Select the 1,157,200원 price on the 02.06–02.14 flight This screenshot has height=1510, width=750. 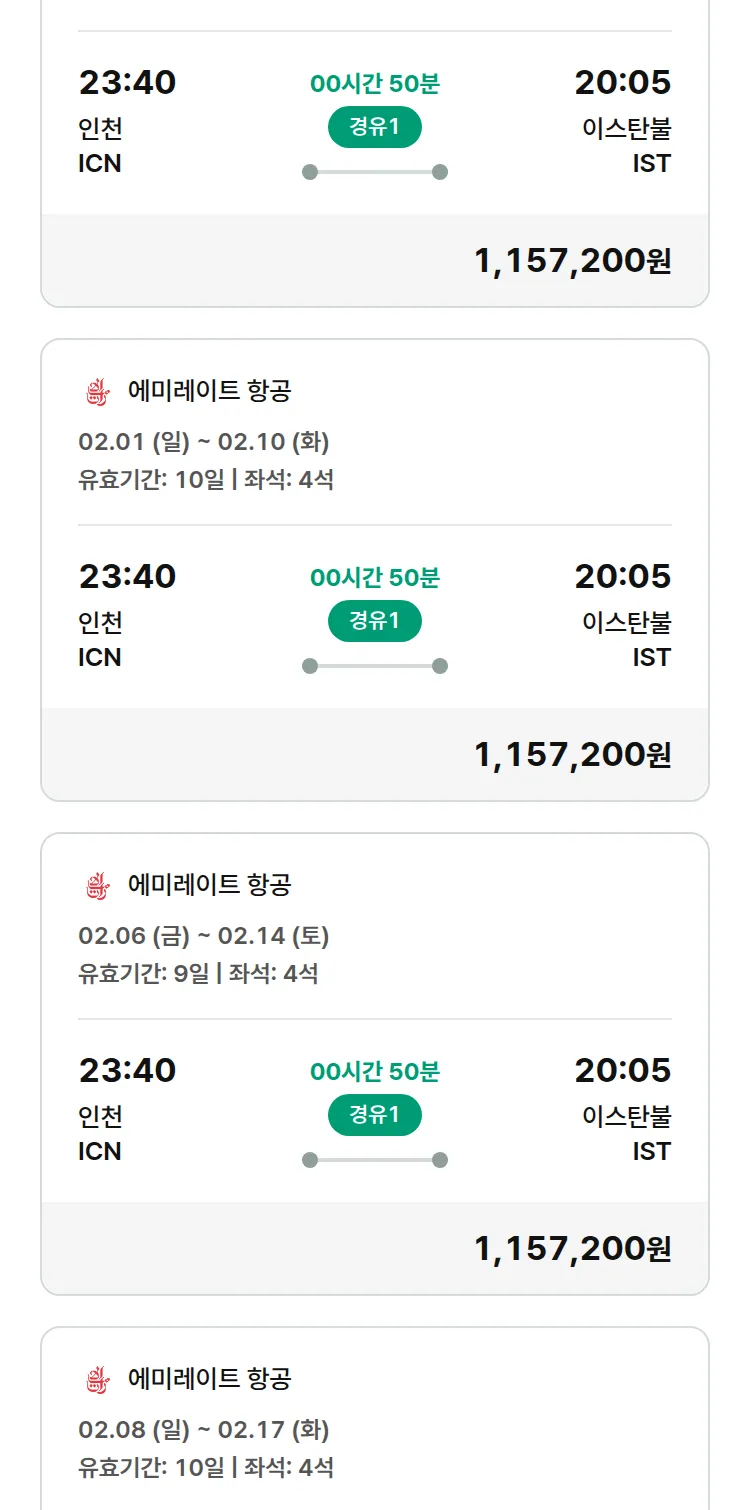pyautogui.click(x=572, y=1249)
